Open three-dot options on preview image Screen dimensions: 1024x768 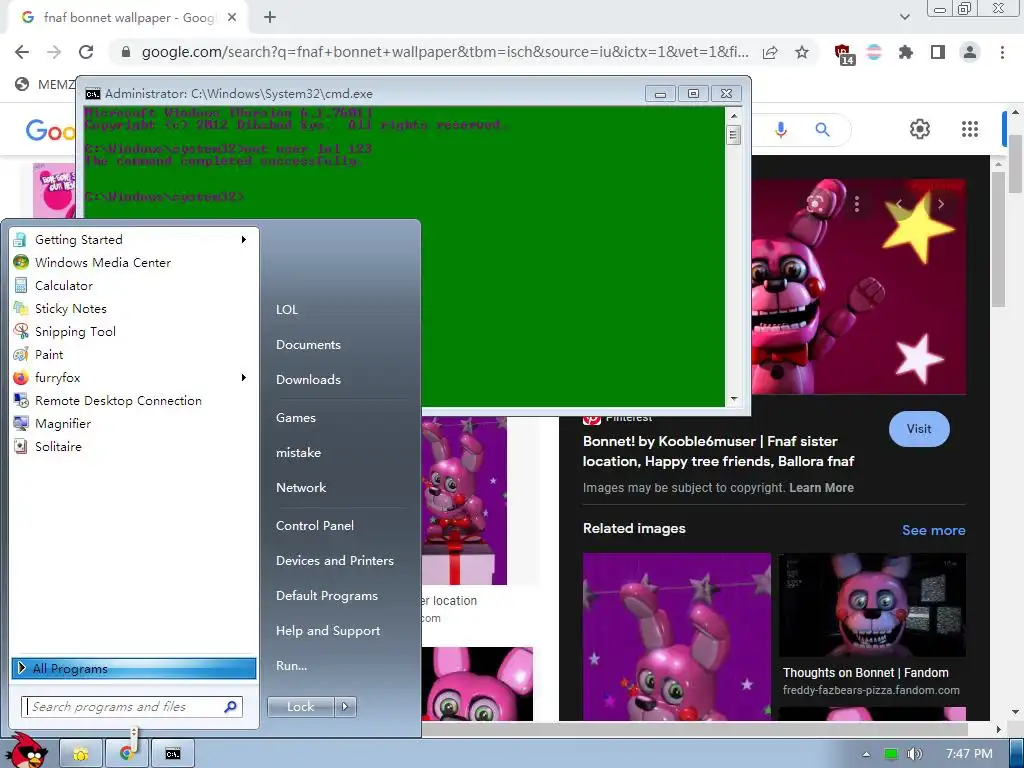point(857,204)
